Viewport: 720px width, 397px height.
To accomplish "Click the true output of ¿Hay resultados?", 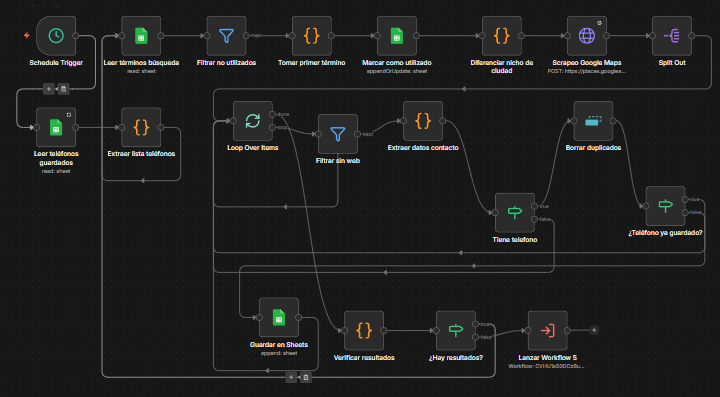I will tap(476, 324).
